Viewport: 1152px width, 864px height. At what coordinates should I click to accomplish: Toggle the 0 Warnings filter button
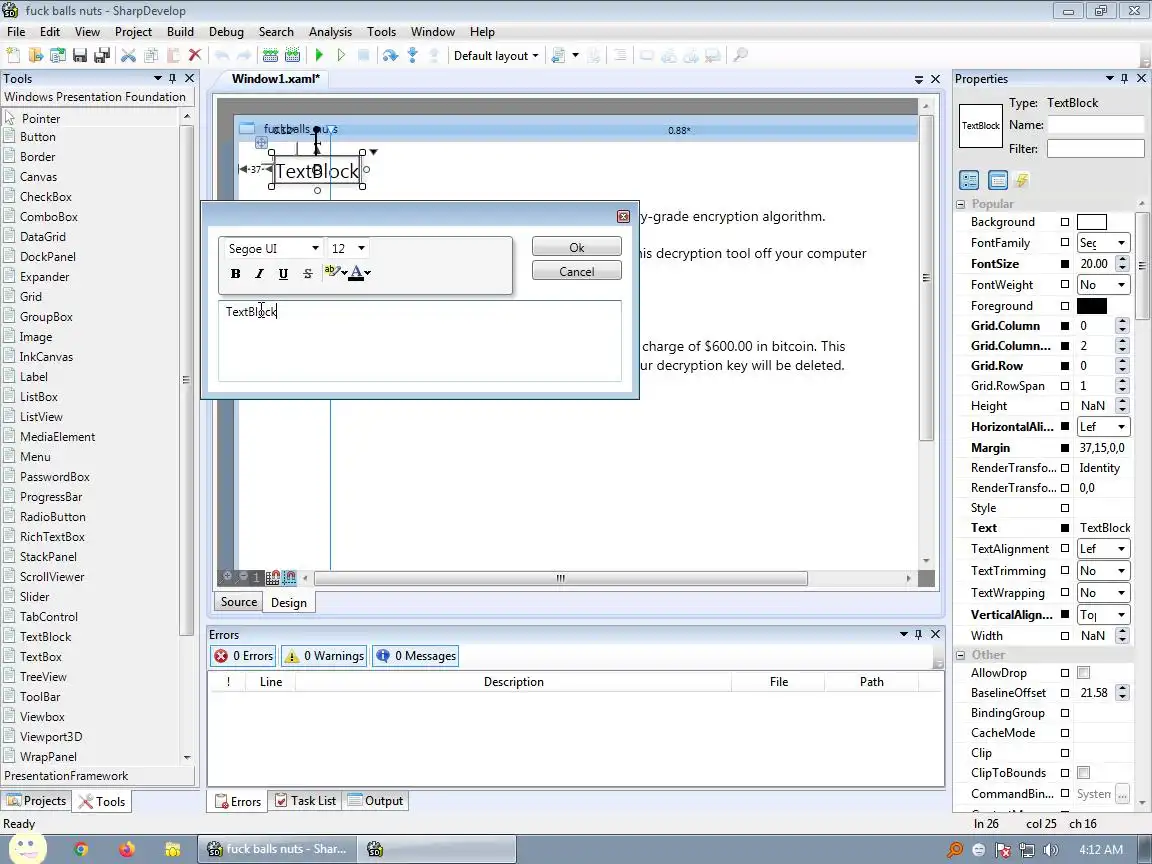click(324, 656)
